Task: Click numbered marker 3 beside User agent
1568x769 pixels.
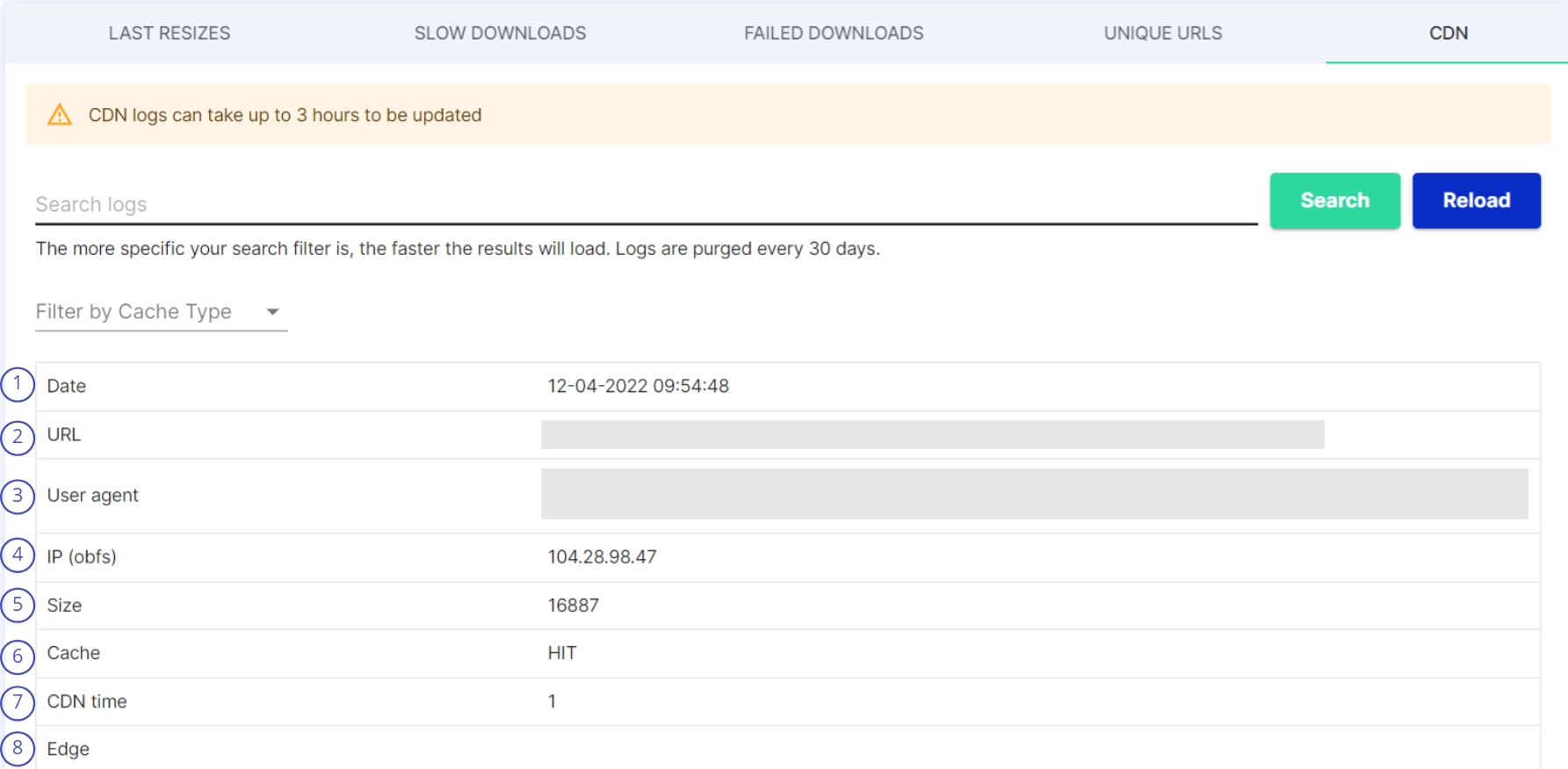Action: (x=18, y=496)
